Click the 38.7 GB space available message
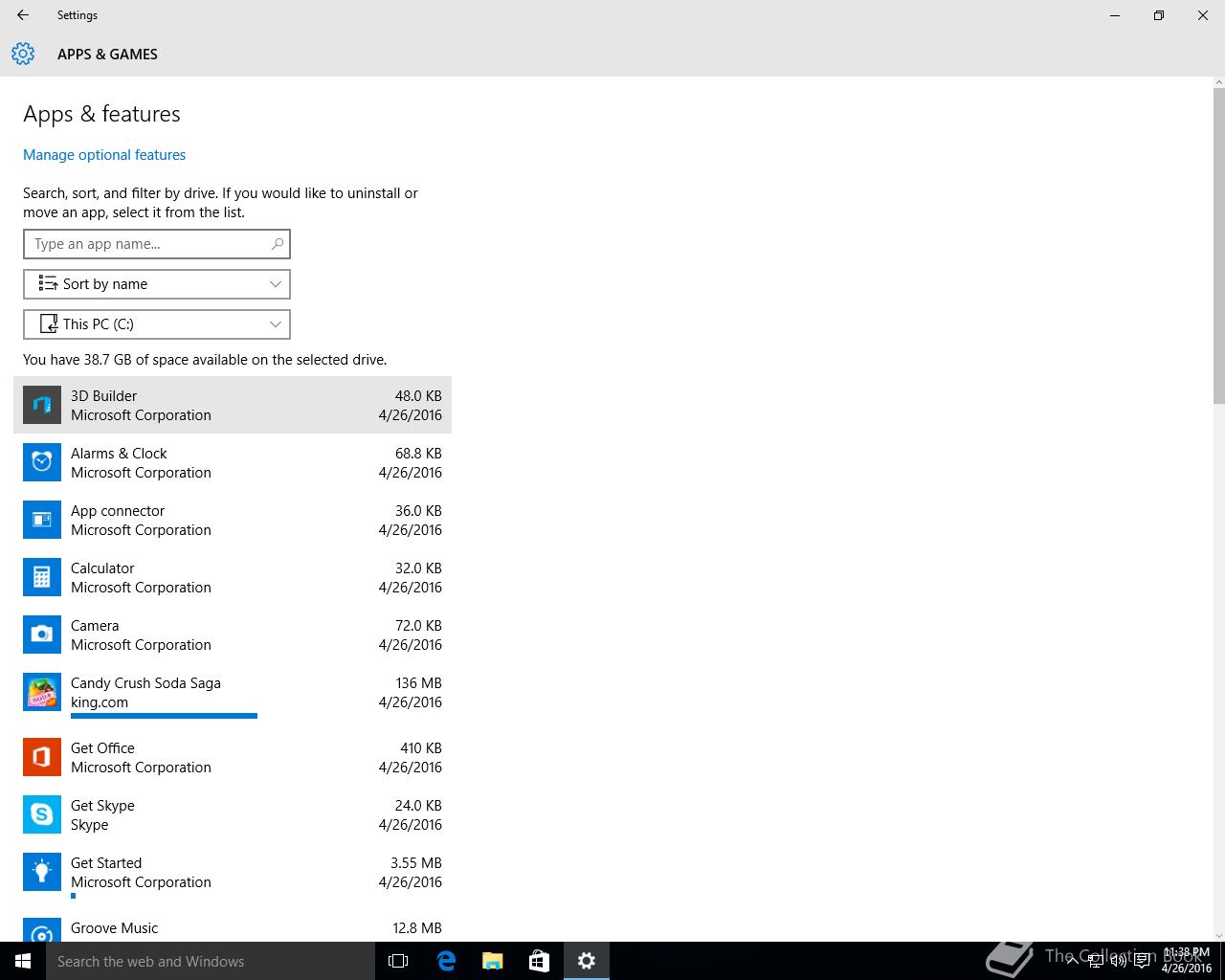 205,360
